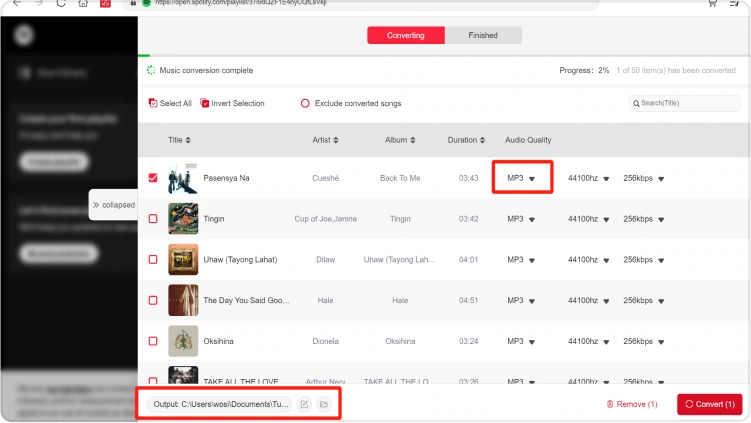Open 44100hz dropdown for Uhaw row
The image size is (751, 423).
pos(588,259)
